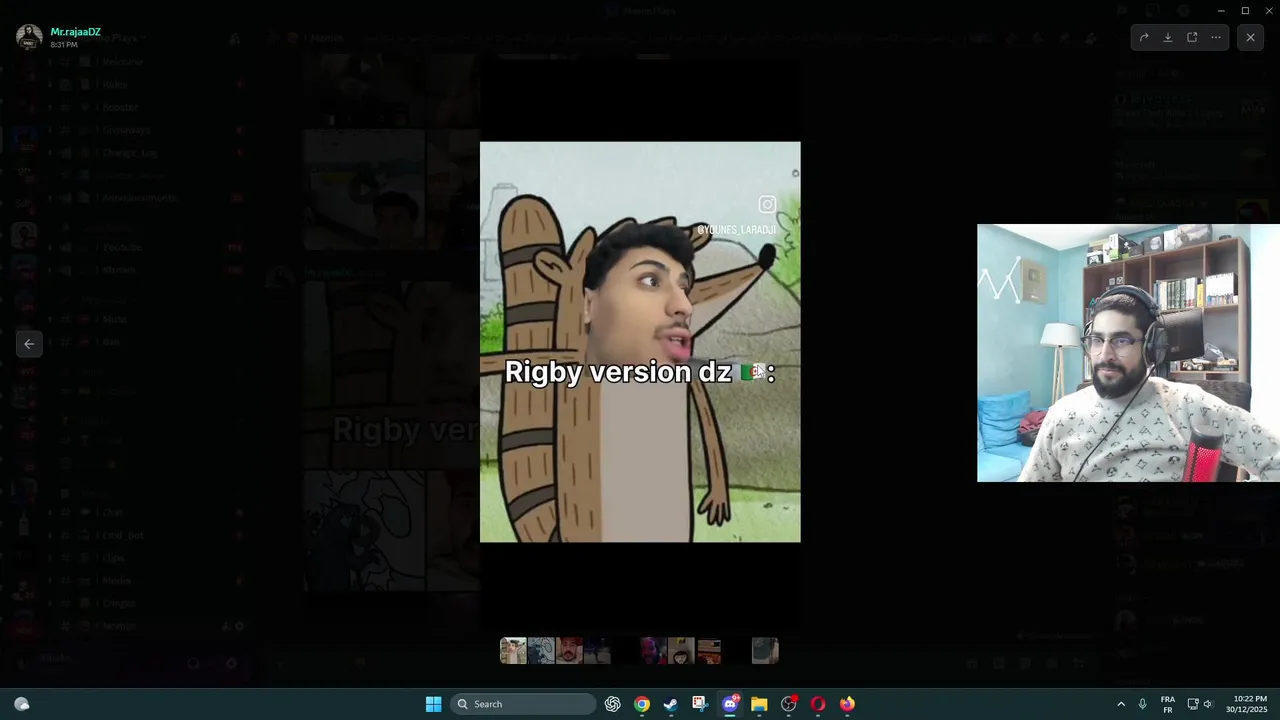The width and height of the screenshot is (1280, 720).
Task: Open Firefox from the taskbar
Action: [847, 704]
